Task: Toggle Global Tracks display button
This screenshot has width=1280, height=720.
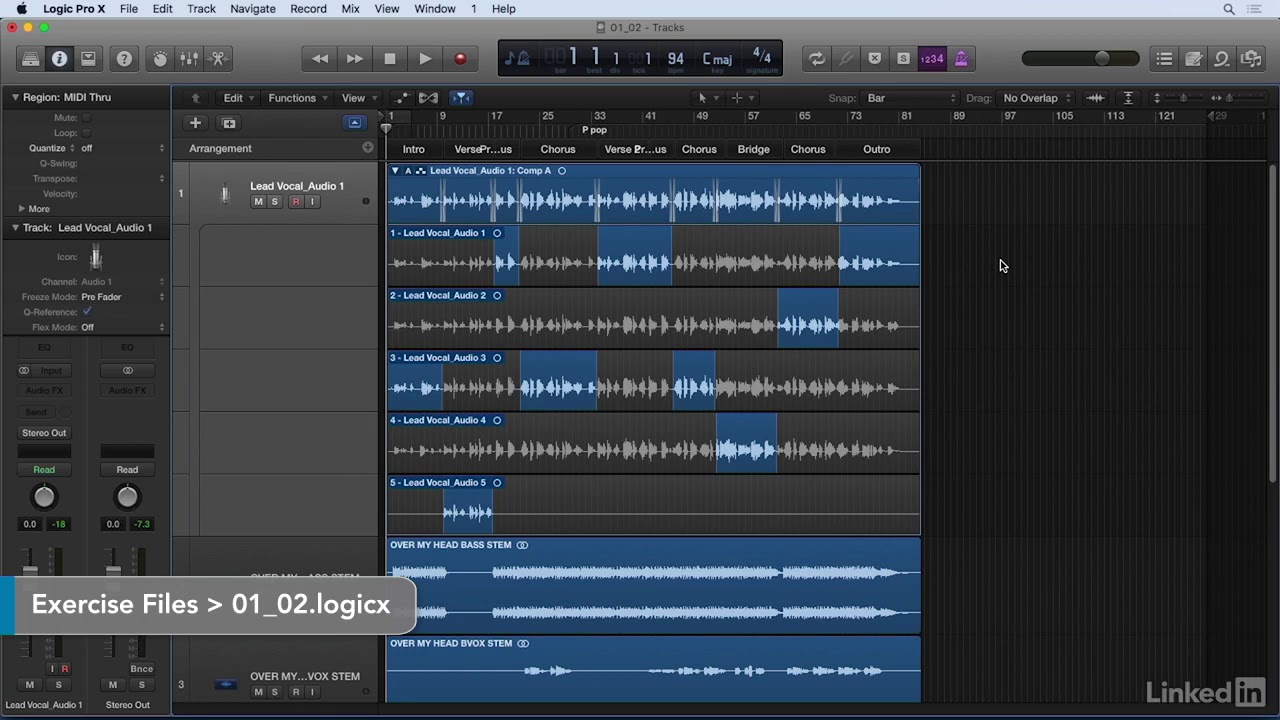Action: [355, 123]
